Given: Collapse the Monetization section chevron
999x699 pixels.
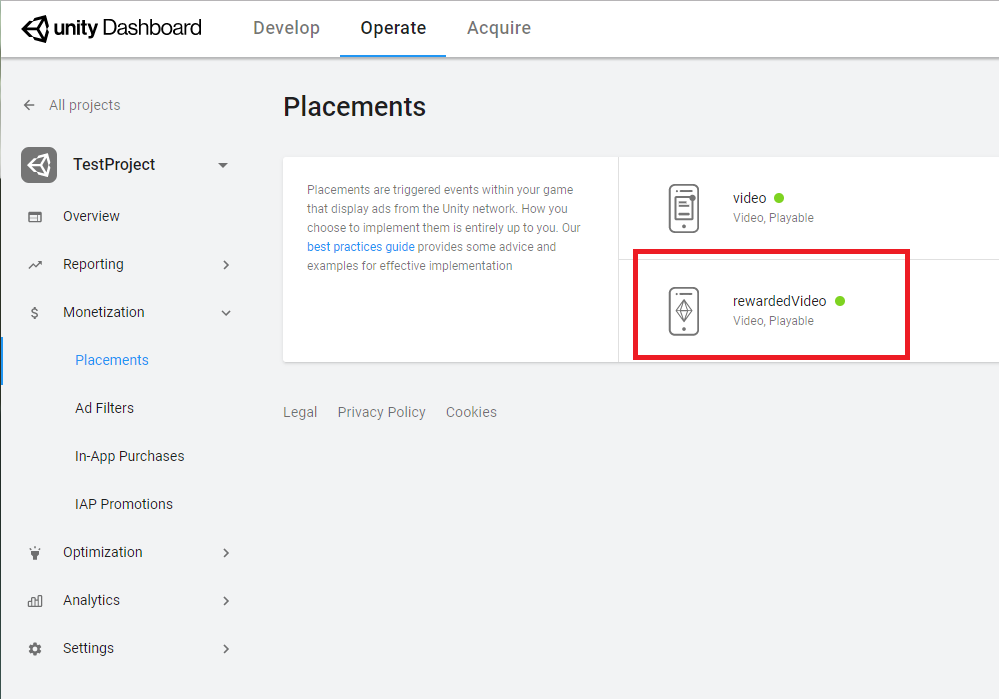Looking at the screenshot, I should (226, 313).
